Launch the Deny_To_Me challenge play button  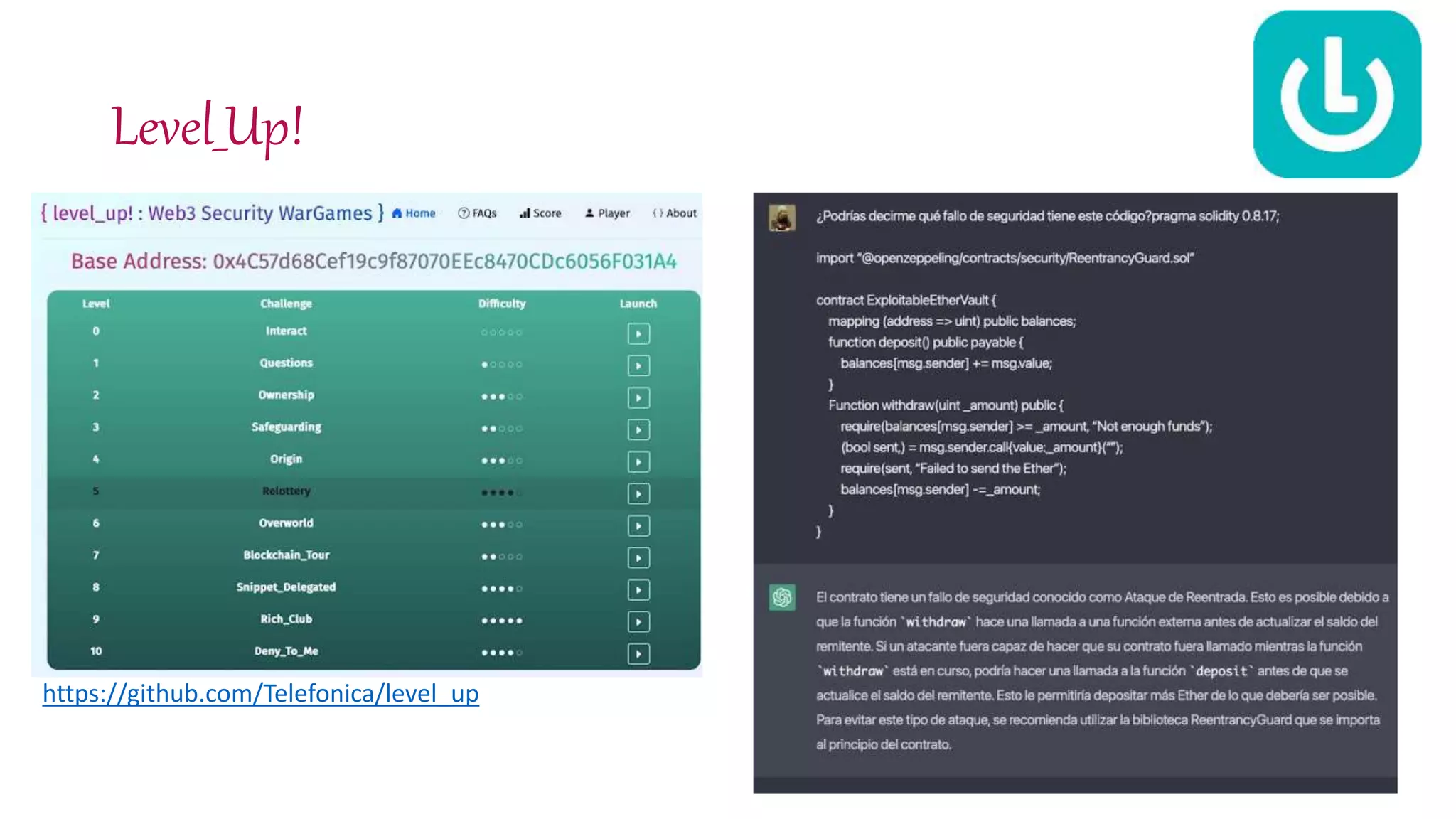pyautogui.click(x=638, y=653)
